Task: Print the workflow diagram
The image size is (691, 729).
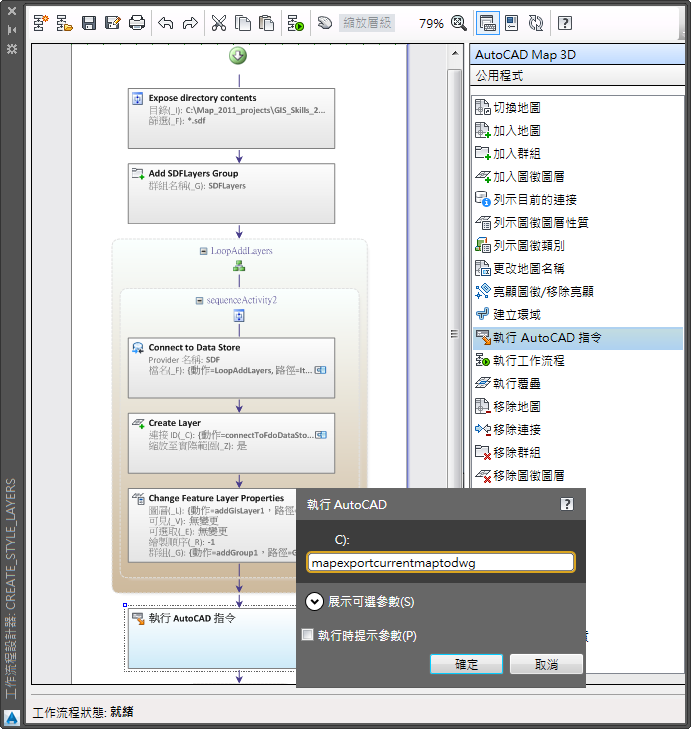Action: [x=137, y=23]
